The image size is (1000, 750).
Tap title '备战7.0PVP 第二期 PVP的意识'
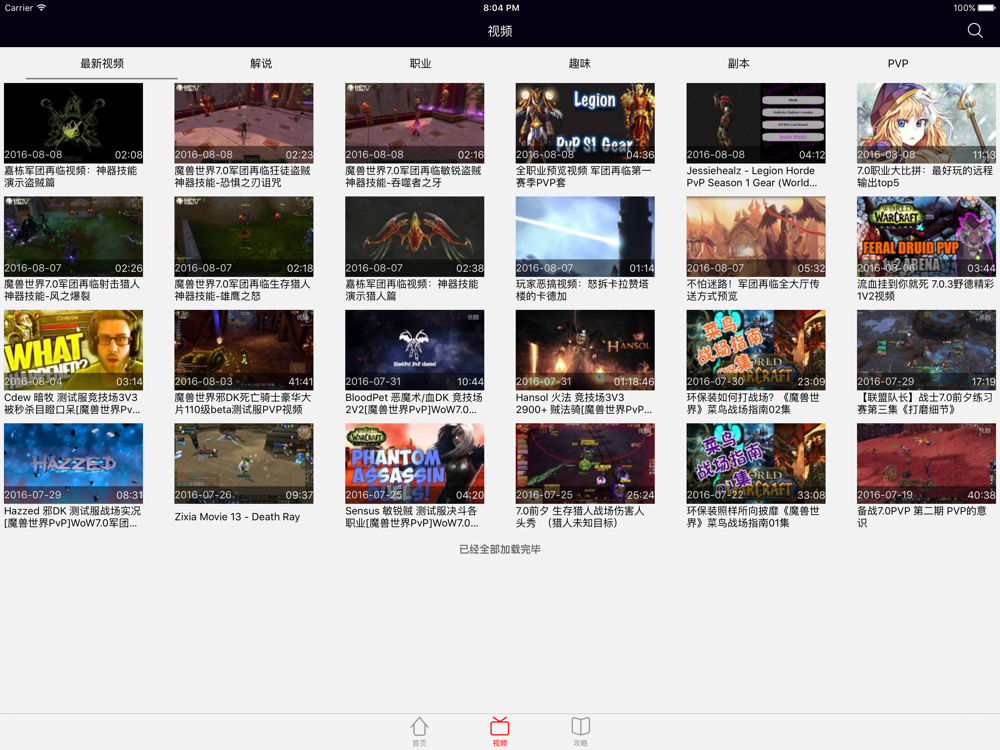pyautogui.click(x=922, y=517)
